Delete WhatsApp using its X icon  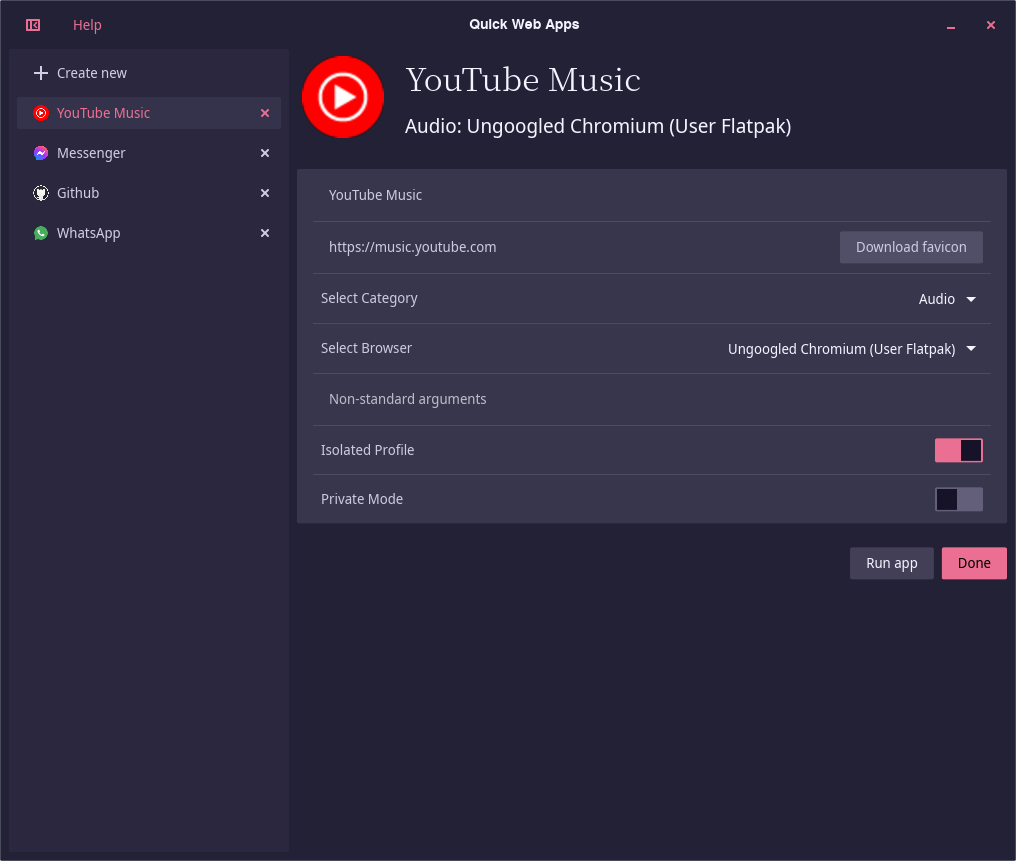(x=264, y=233)
